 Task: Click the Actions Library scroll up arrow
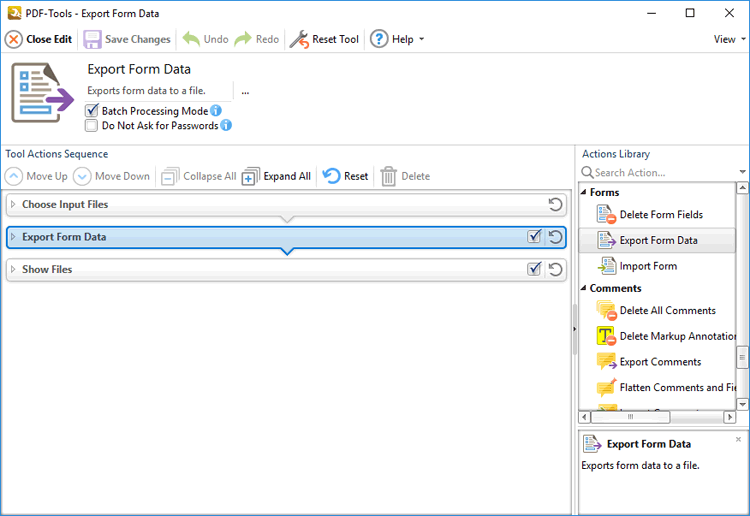(x=742, y=187)
